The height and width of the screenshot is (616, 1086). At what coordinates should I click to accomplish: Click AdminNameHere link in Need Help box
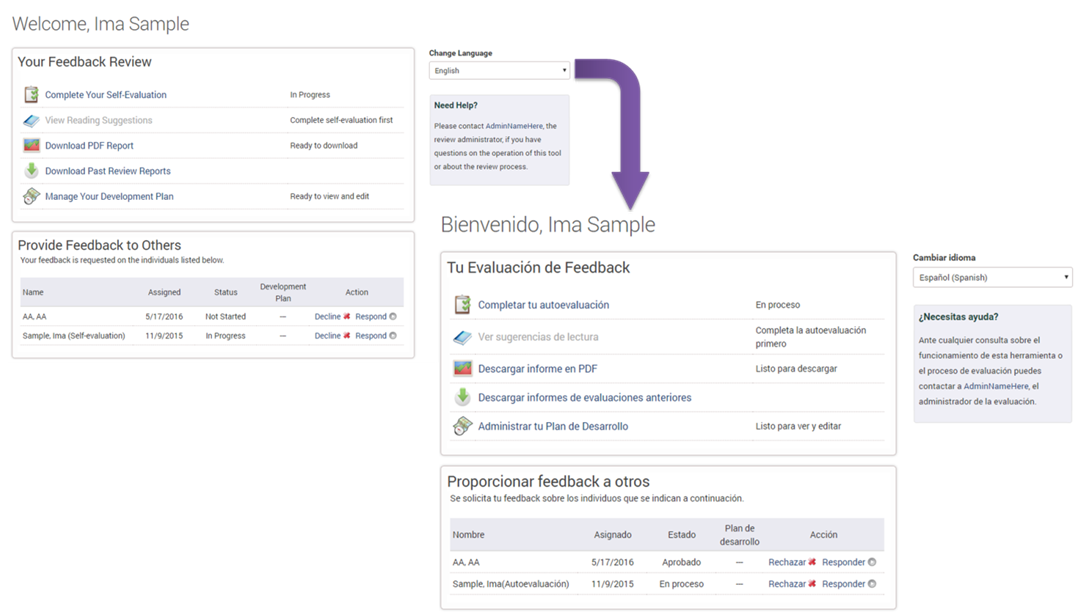pos(514,126)
